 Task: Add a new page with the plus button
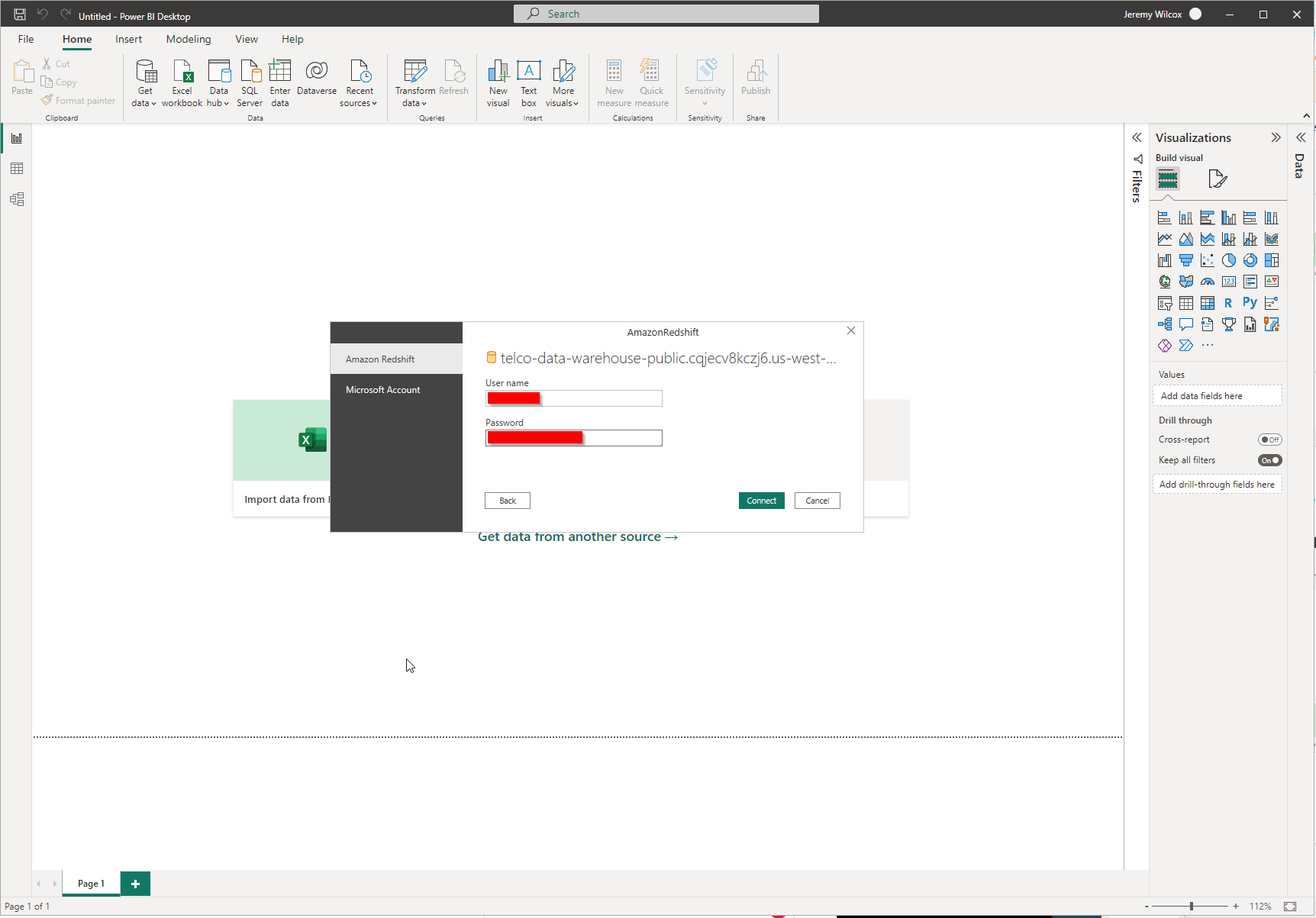[135, 884]
